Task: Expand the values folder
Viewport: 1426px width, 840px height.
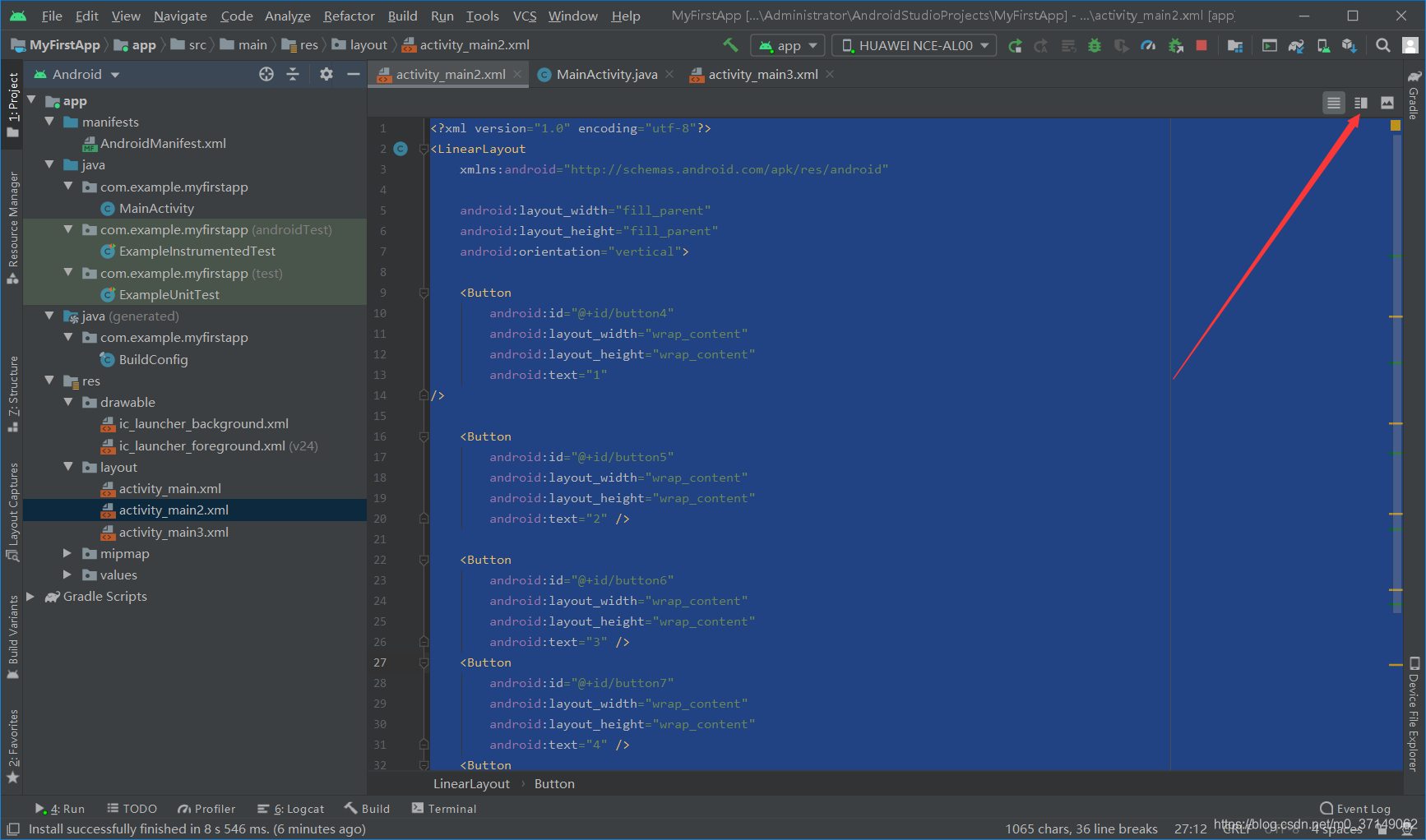Action: click(x=68, y=575)
